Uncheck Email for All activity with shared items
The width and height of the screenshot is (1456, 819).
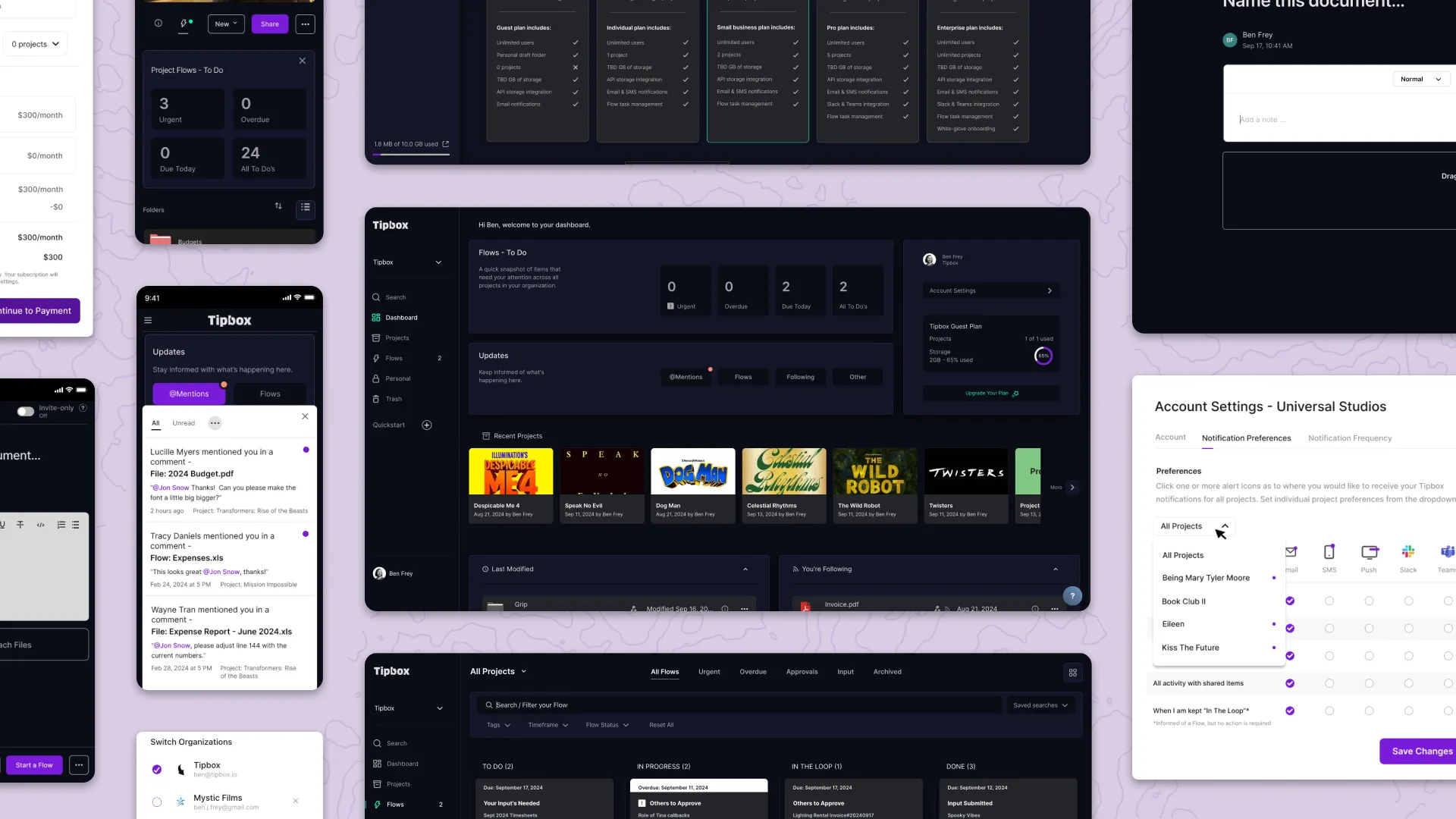point(1290,683)
